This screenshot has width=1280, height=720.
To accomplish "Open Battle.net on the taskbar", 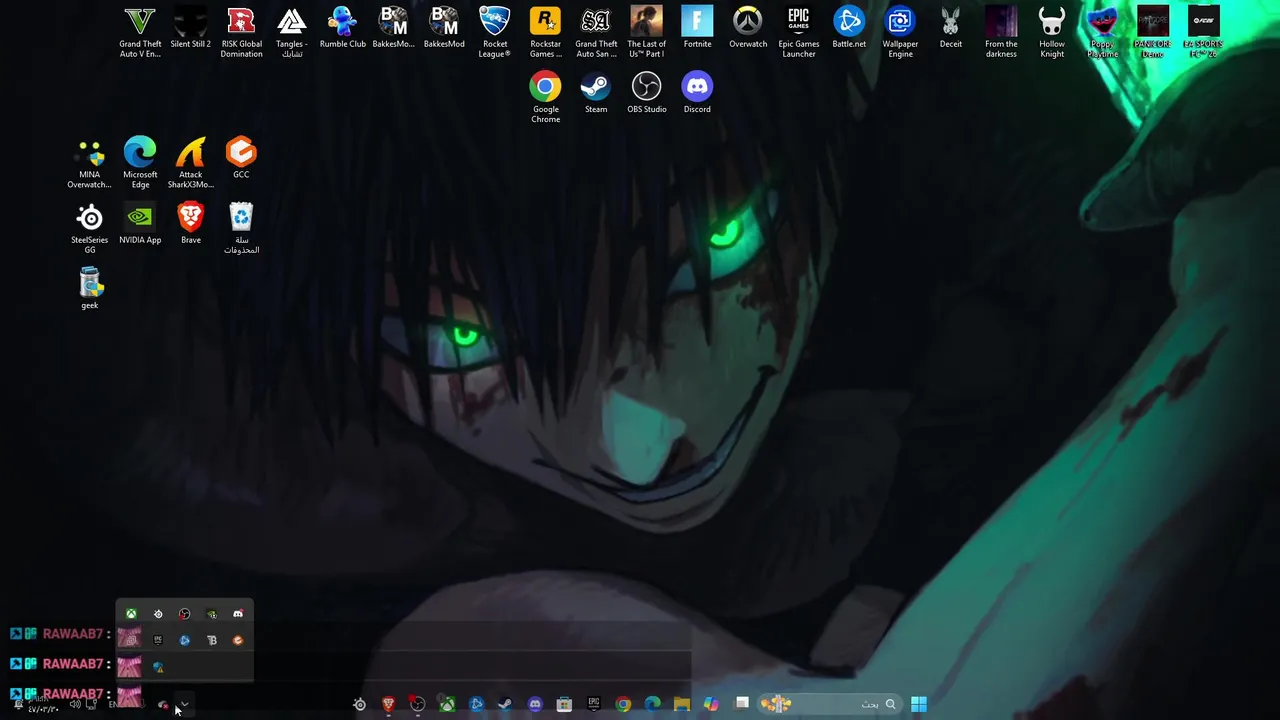I will coord(476,704).
